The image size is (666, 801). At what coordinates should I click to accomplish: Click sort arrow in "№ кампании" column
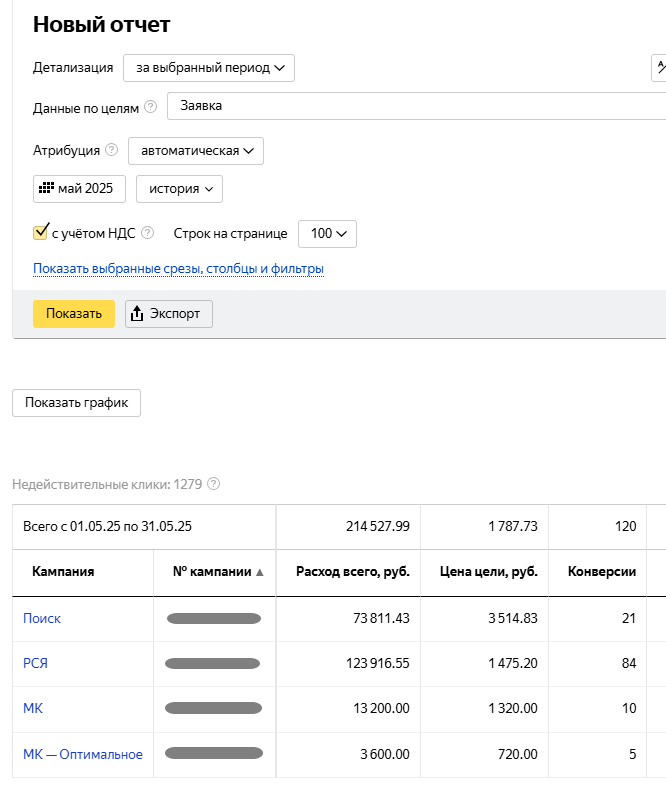[x=260, y=572]
